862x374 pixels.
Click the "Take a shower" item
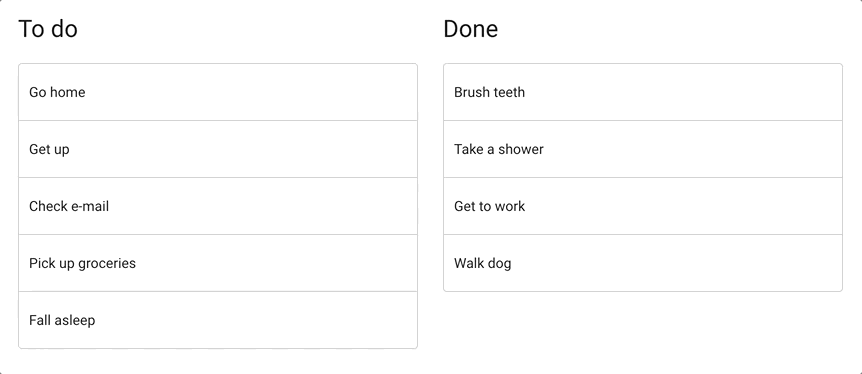pos(643,149)
